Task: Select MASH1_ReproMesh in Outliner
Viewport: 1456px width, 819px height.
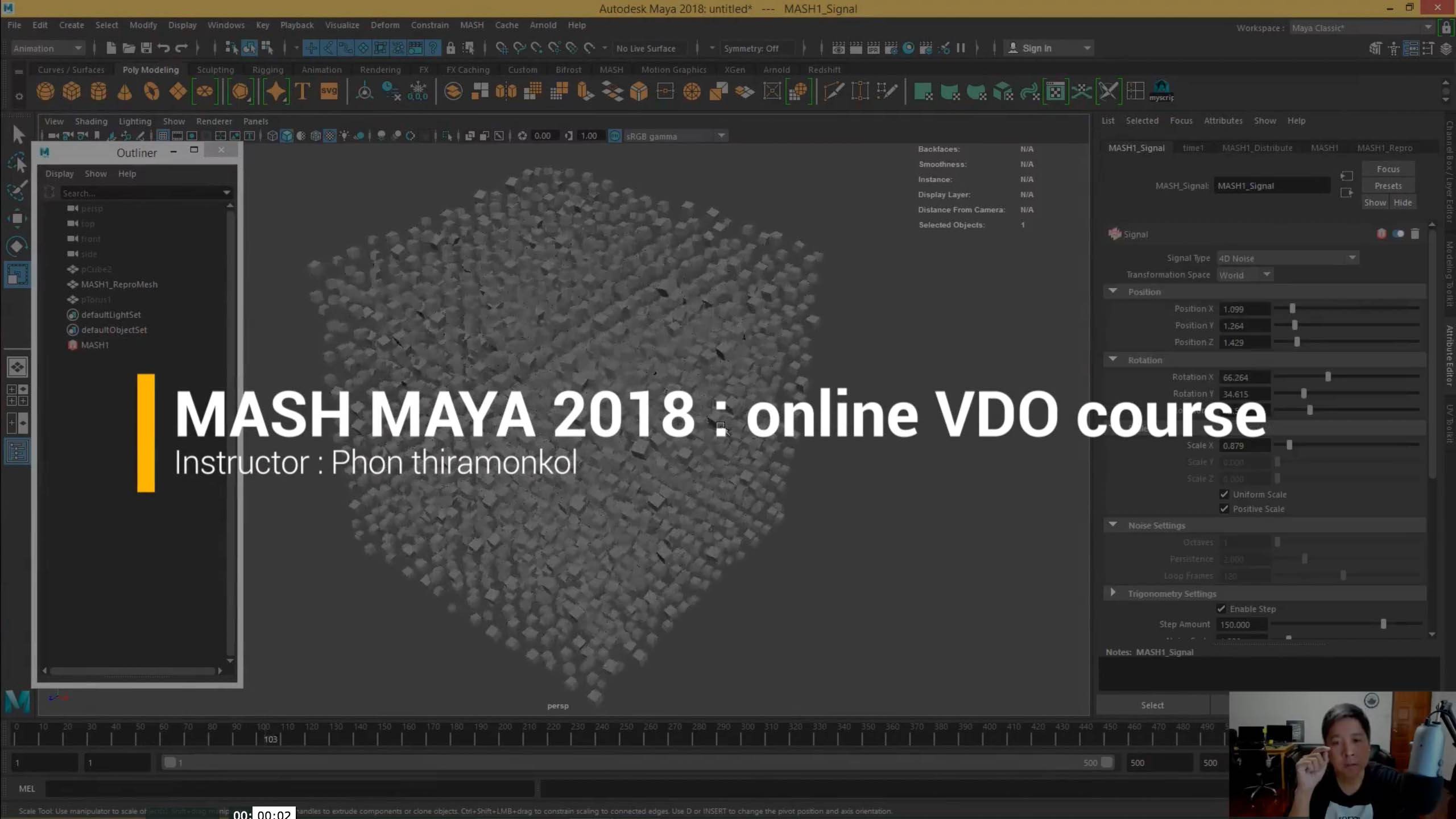Action: point(119,284)
